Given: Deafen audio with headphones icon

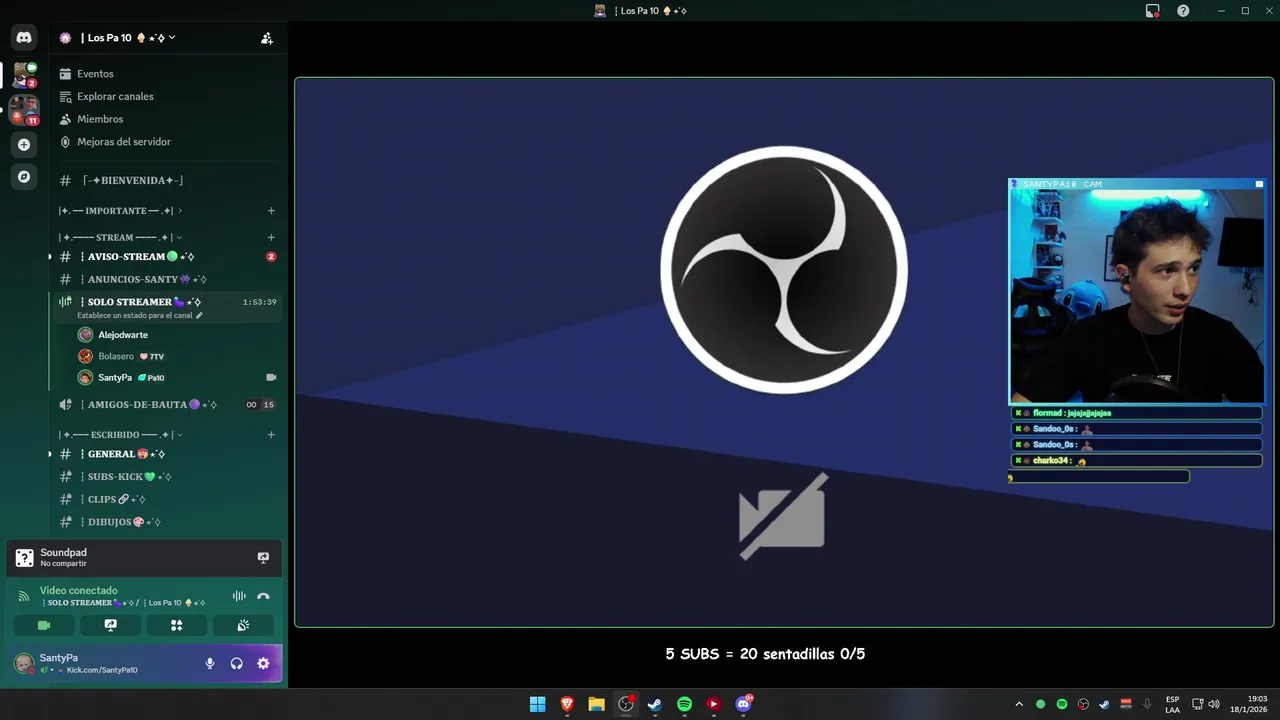Looking at the screenshot, I should tap(236, 663).
